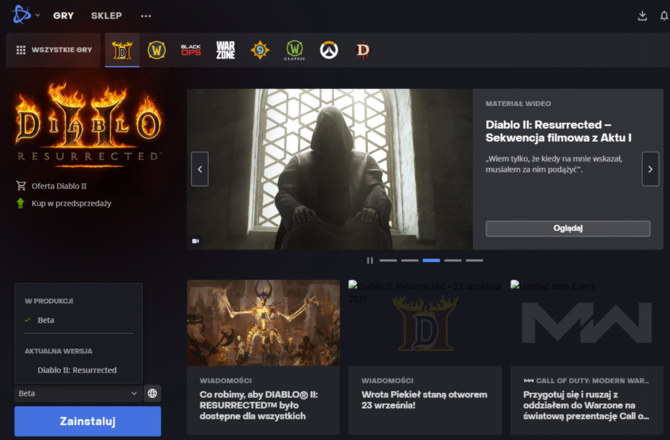Click Kup w przedsprzedaży link
This screenshot has width=670, height=440.
71,203
